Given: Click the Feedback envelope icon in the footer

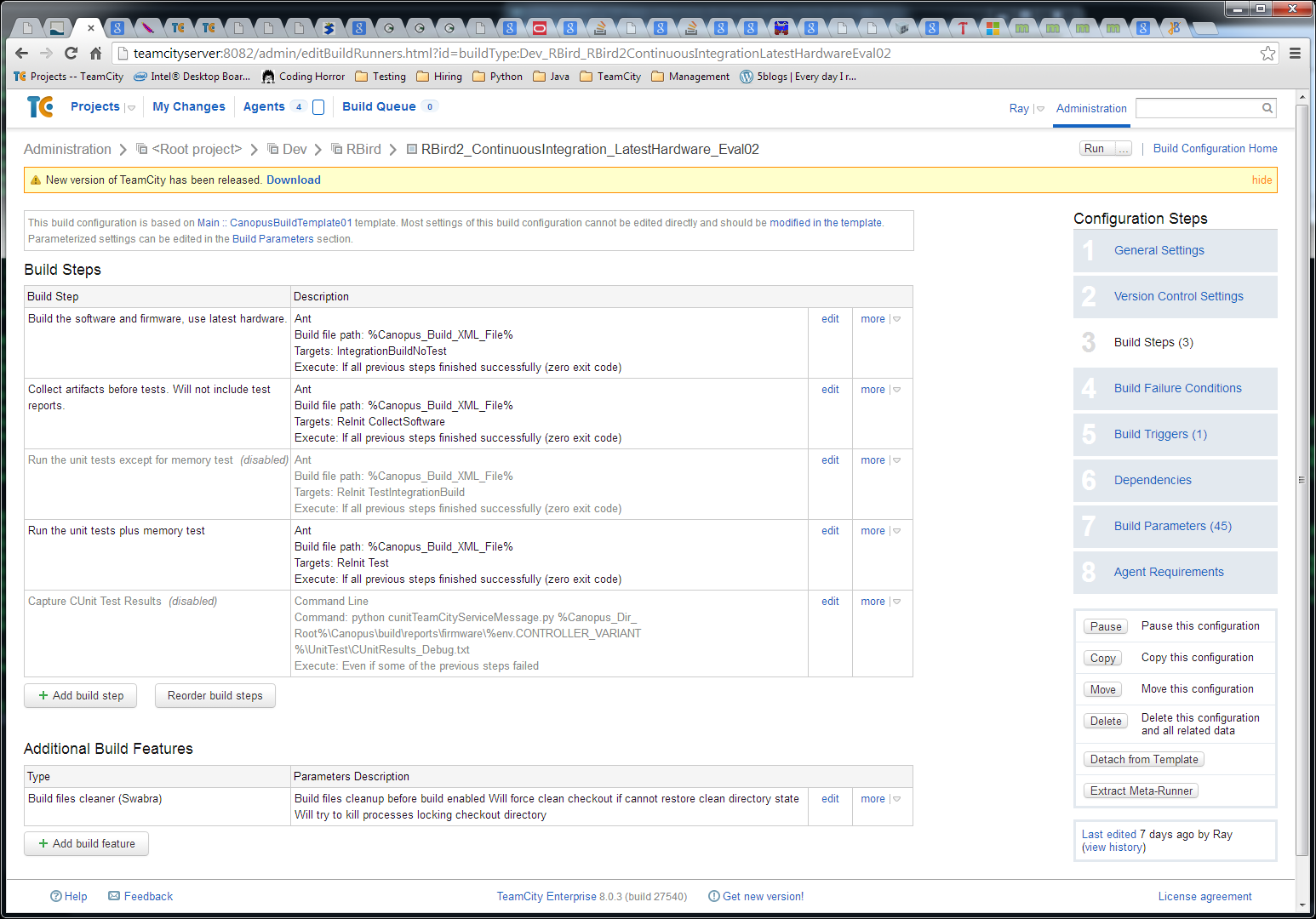Looking at the screenshot, I should coord(114,896).
